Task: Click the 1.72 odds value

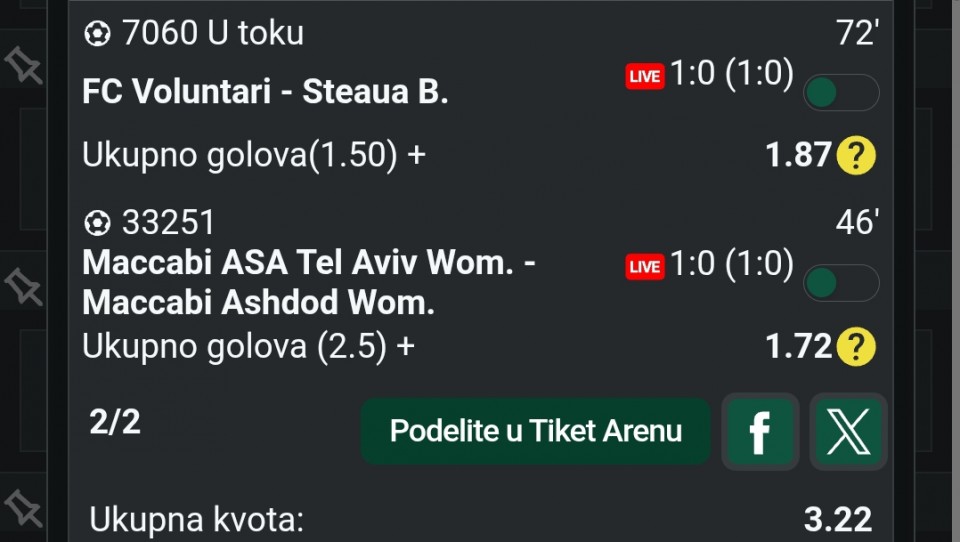Action: (798, 346)
